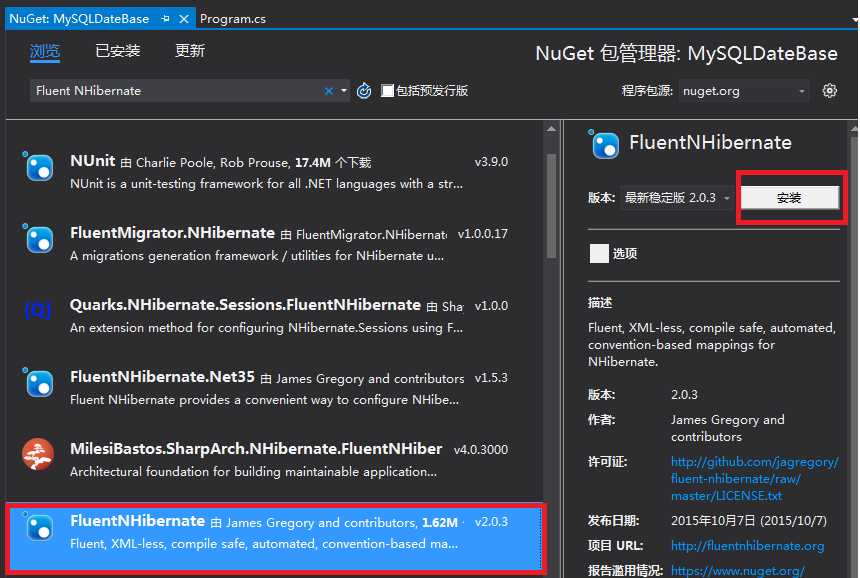This screenshot has height=578, width=860.
Task: Click the selected FluentNHibernate list icon
Action: [38, 527]
